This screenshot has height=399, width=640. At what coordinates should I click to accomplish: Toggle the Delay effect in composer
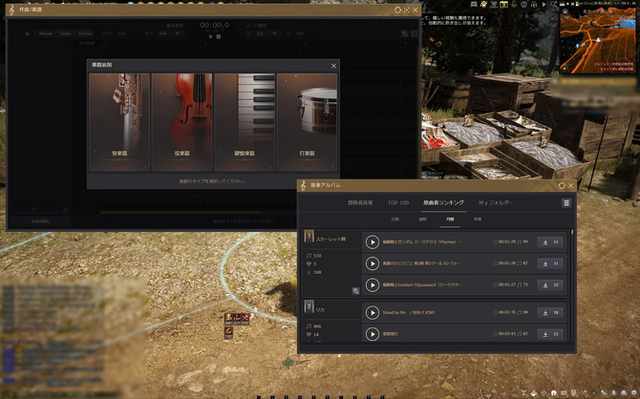click(65, 33)
